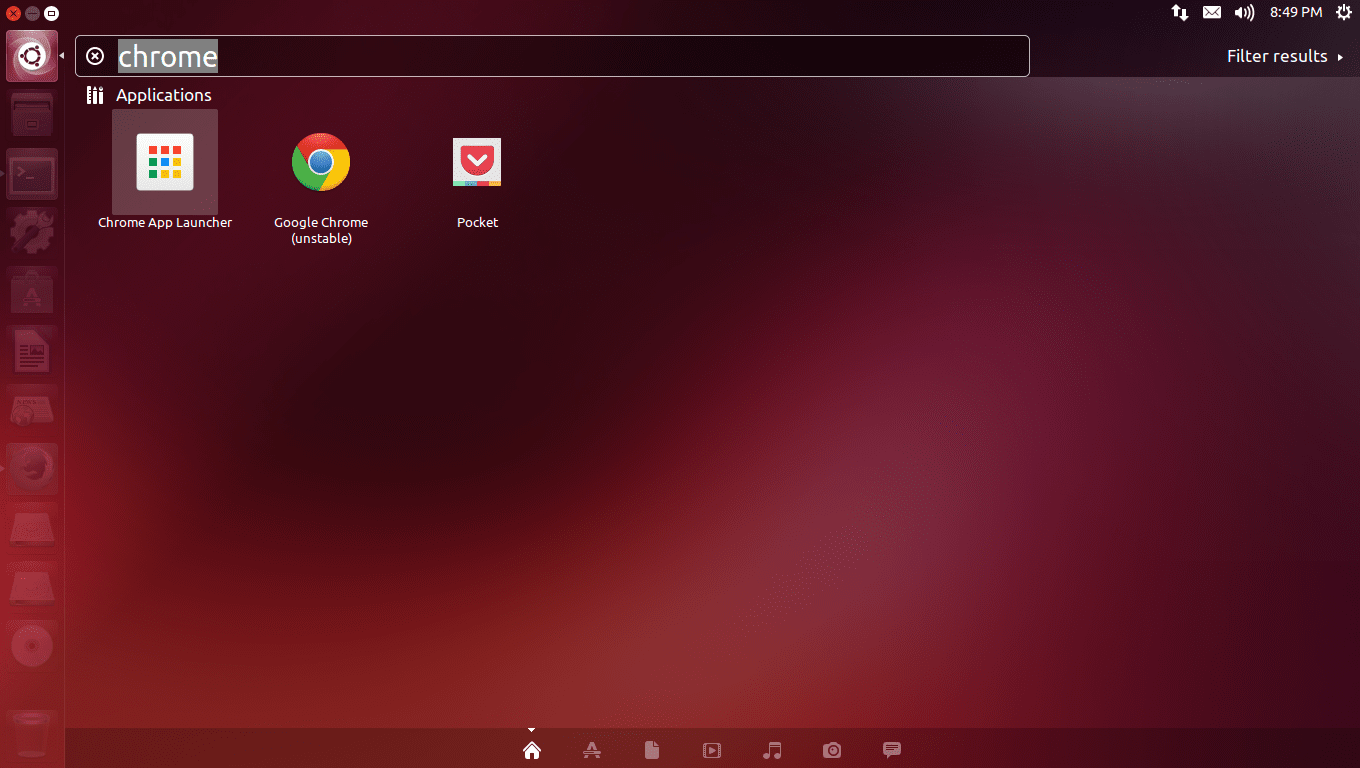Open Ubuntu Software Center in launcher
The image size is (1360, 768).
coord(32,292)
